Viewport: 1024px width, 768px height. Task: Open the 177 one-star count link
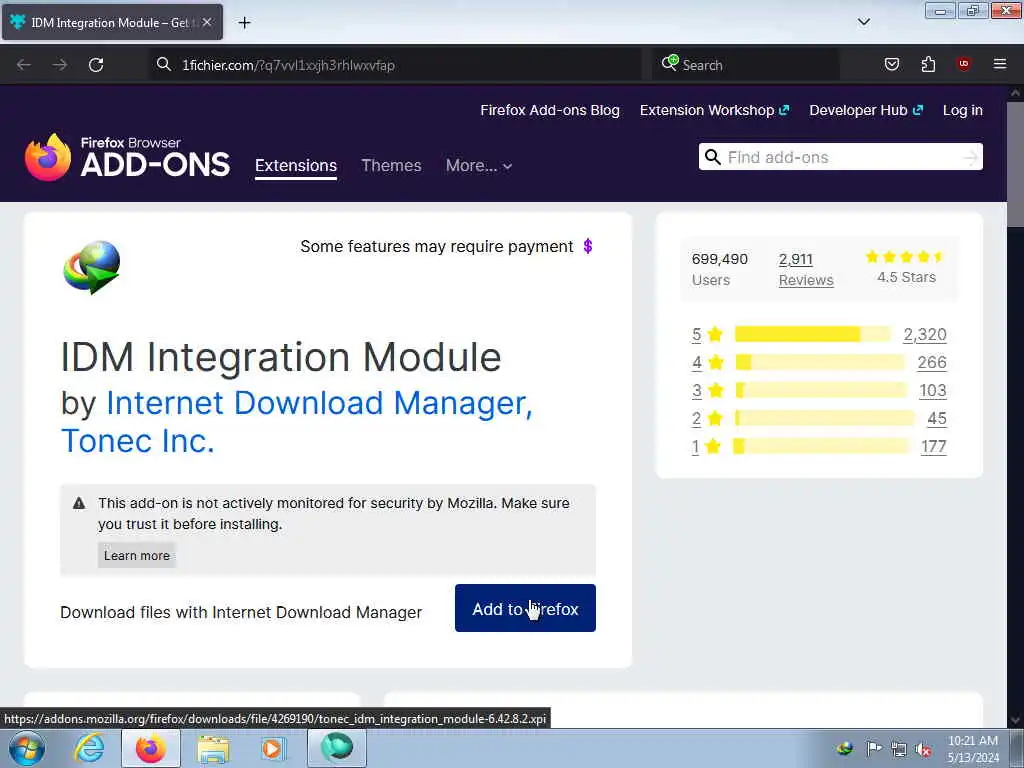933,447
